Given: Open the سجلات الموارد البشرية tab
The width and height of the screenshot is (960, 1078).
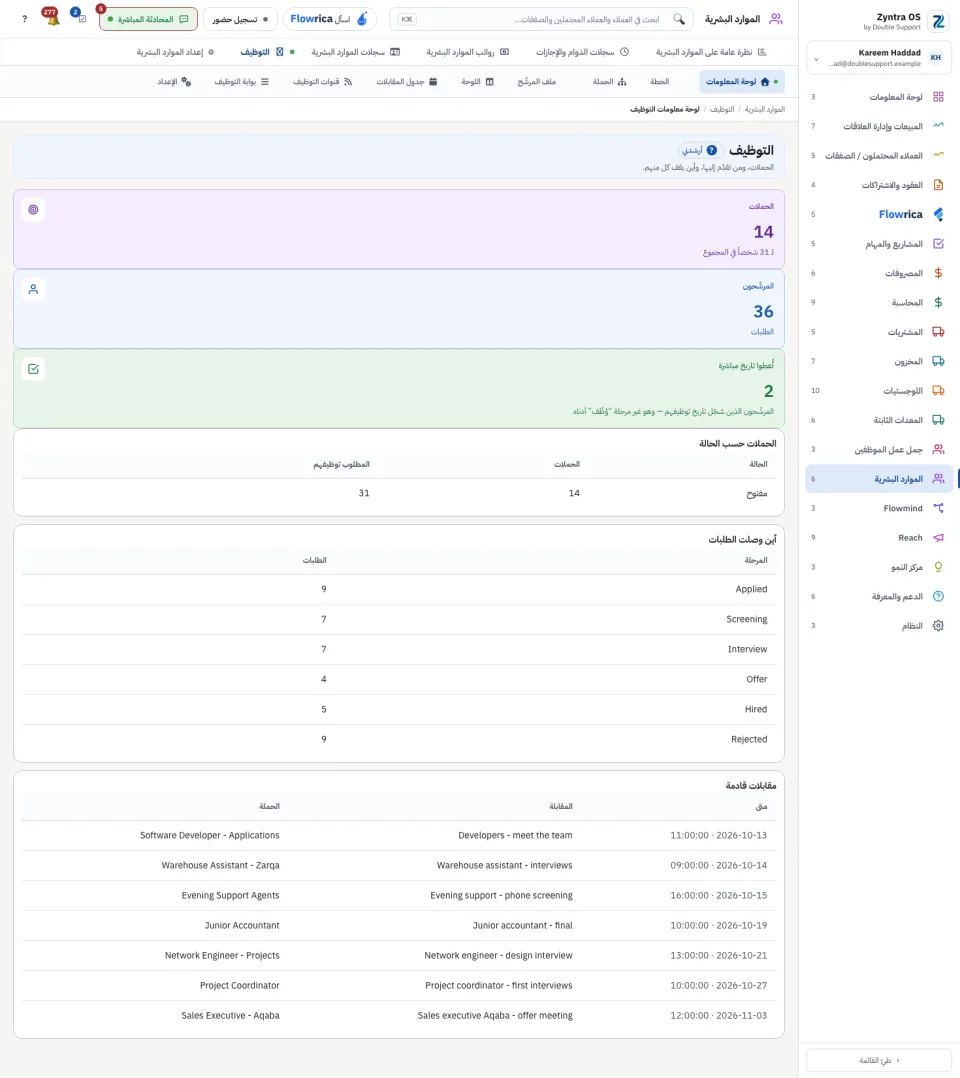Looking at the screenshot, I should point(355,52).
